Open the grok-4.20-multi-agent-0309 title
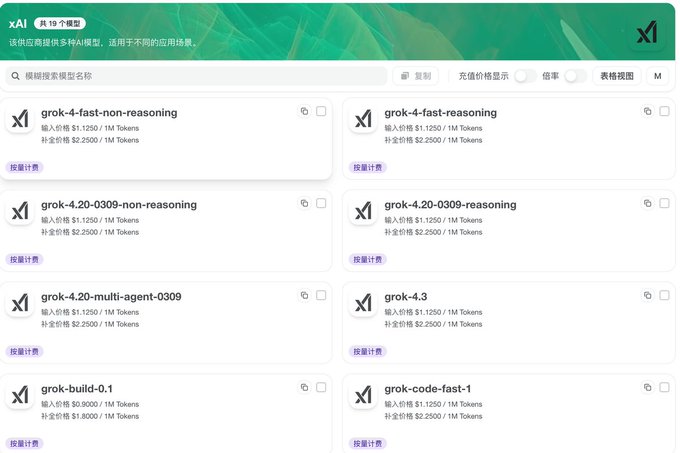 click(111, 297)
